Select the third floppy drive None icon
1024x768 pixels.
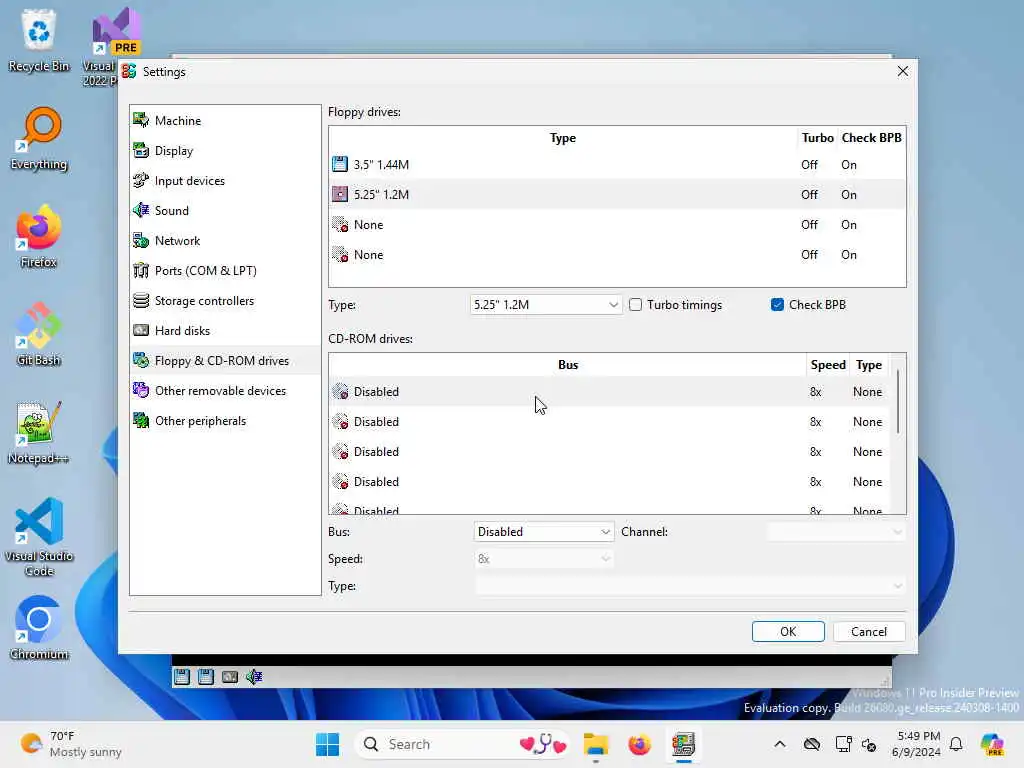pyautogui.click(x=340, y=225)
